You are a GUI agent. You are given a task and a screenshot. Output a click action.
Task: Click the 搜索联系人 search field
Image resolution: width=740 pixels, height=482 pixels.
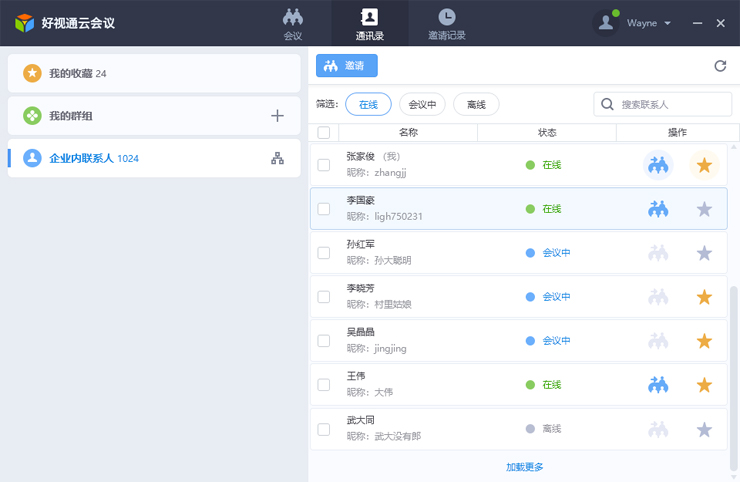pyautogui.click(x=672, y=104)
